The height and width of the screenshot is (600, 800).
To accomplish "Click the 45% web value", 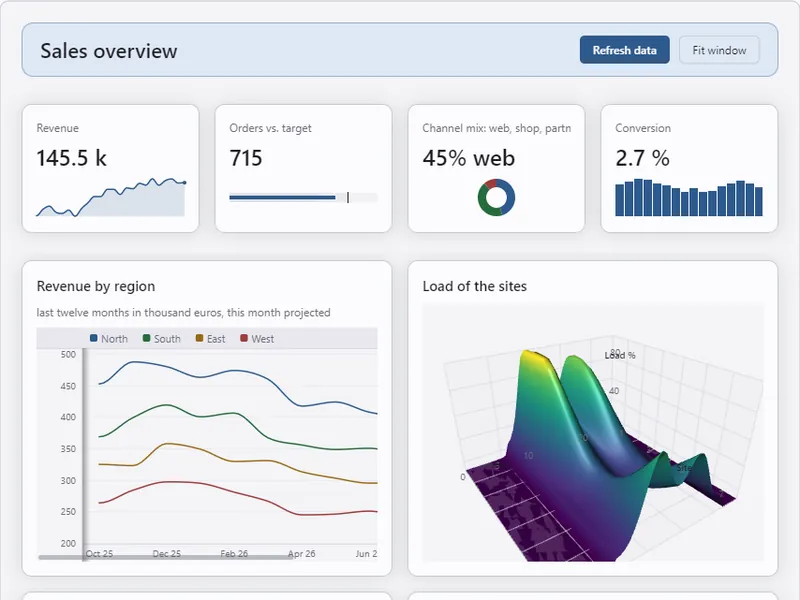I will [468, 158].
